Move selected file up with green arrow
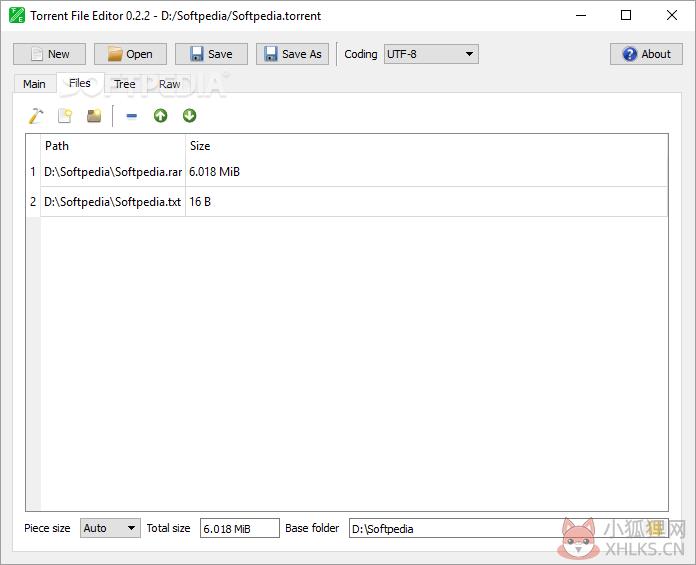 click(160, 116)
